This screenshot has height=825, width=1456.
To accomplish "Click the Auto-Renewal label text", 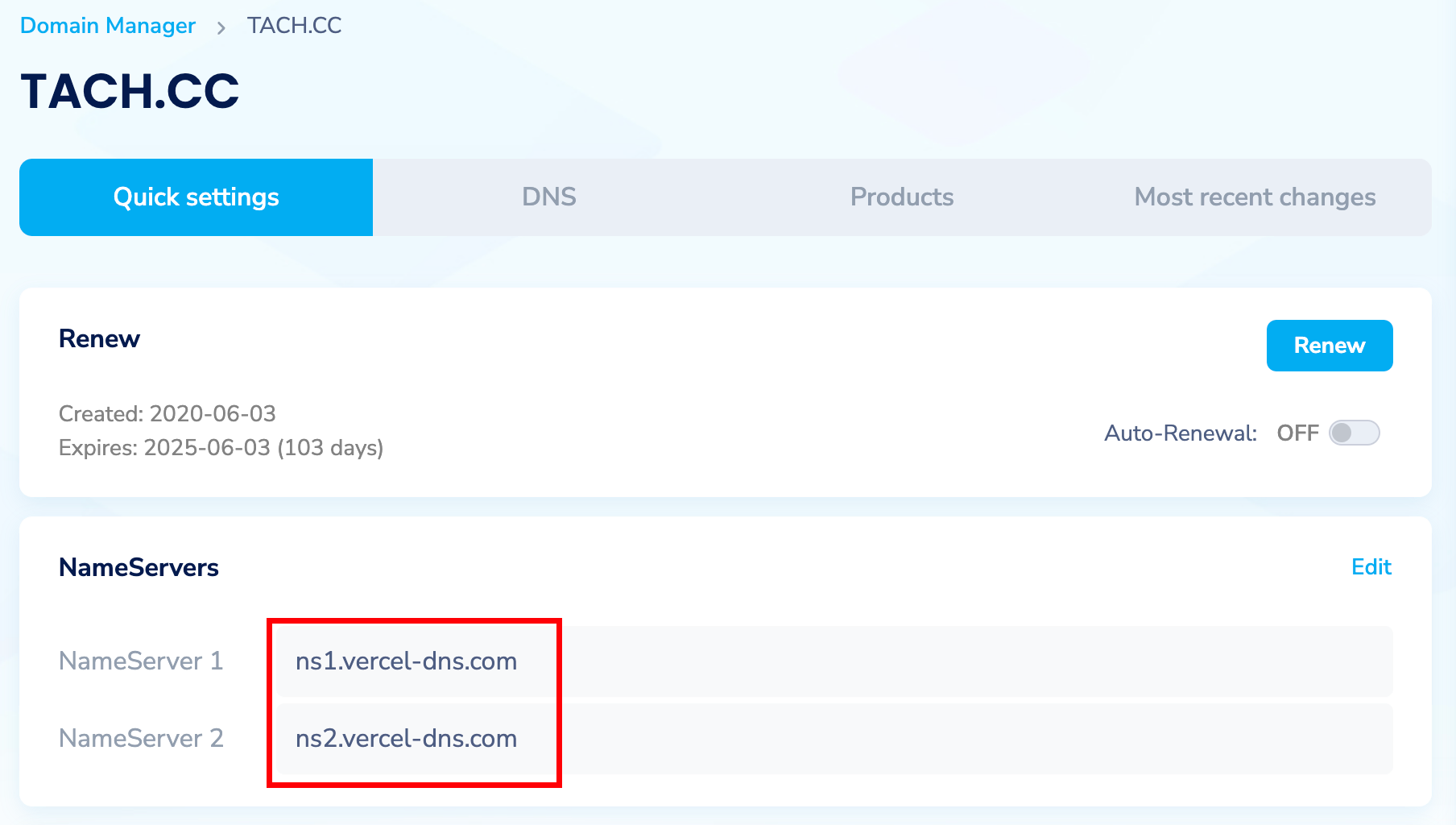I will [1180, 433].
